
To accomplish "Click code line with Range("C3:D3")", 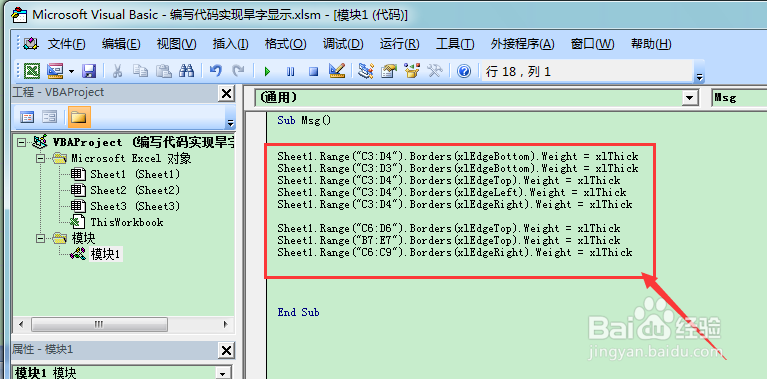I will pyautogui.click(x=458, y=168).
